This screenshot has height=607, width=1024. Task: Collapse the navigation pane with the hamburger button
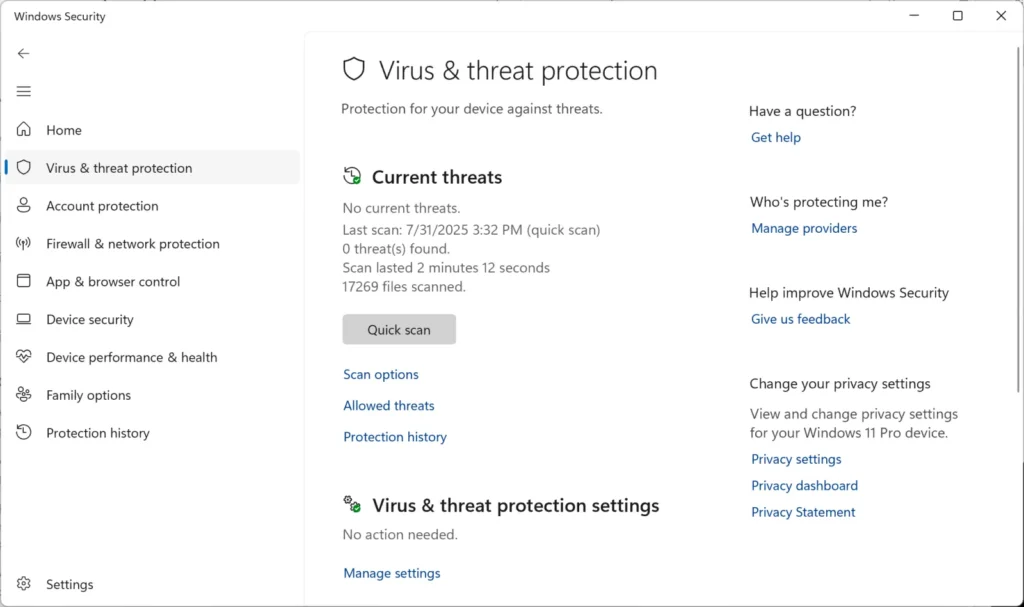coord(23,91)
